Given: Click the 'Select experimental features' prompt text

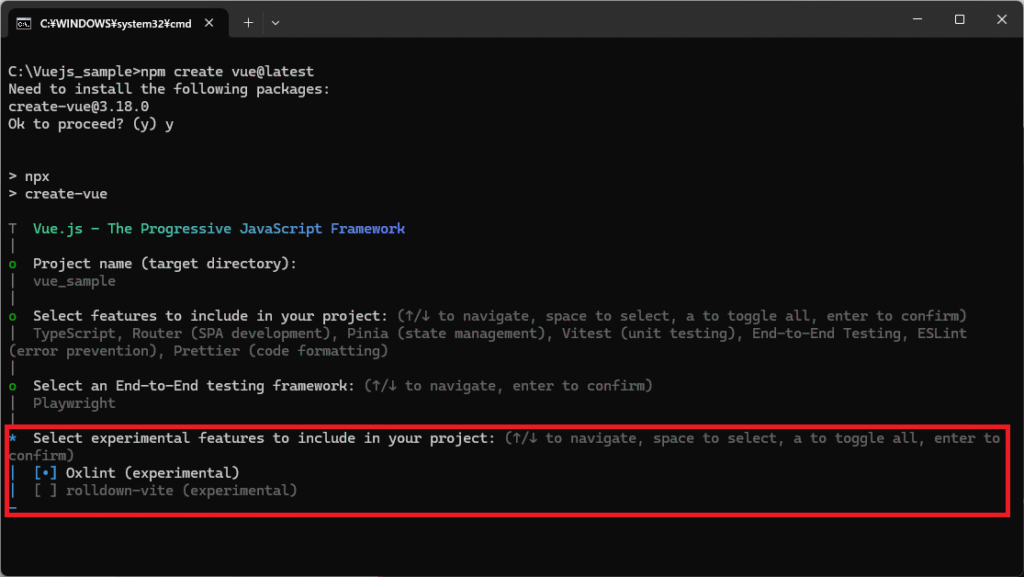Looking at the screenshot, I should [x=264, y=438].
